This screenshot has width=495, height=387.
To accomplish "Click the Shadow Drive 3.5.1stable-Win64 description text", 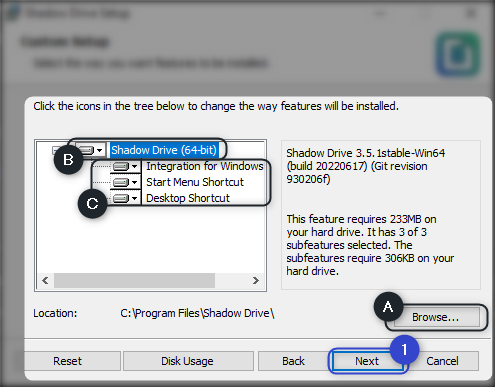I will click(x=366, y=166).
